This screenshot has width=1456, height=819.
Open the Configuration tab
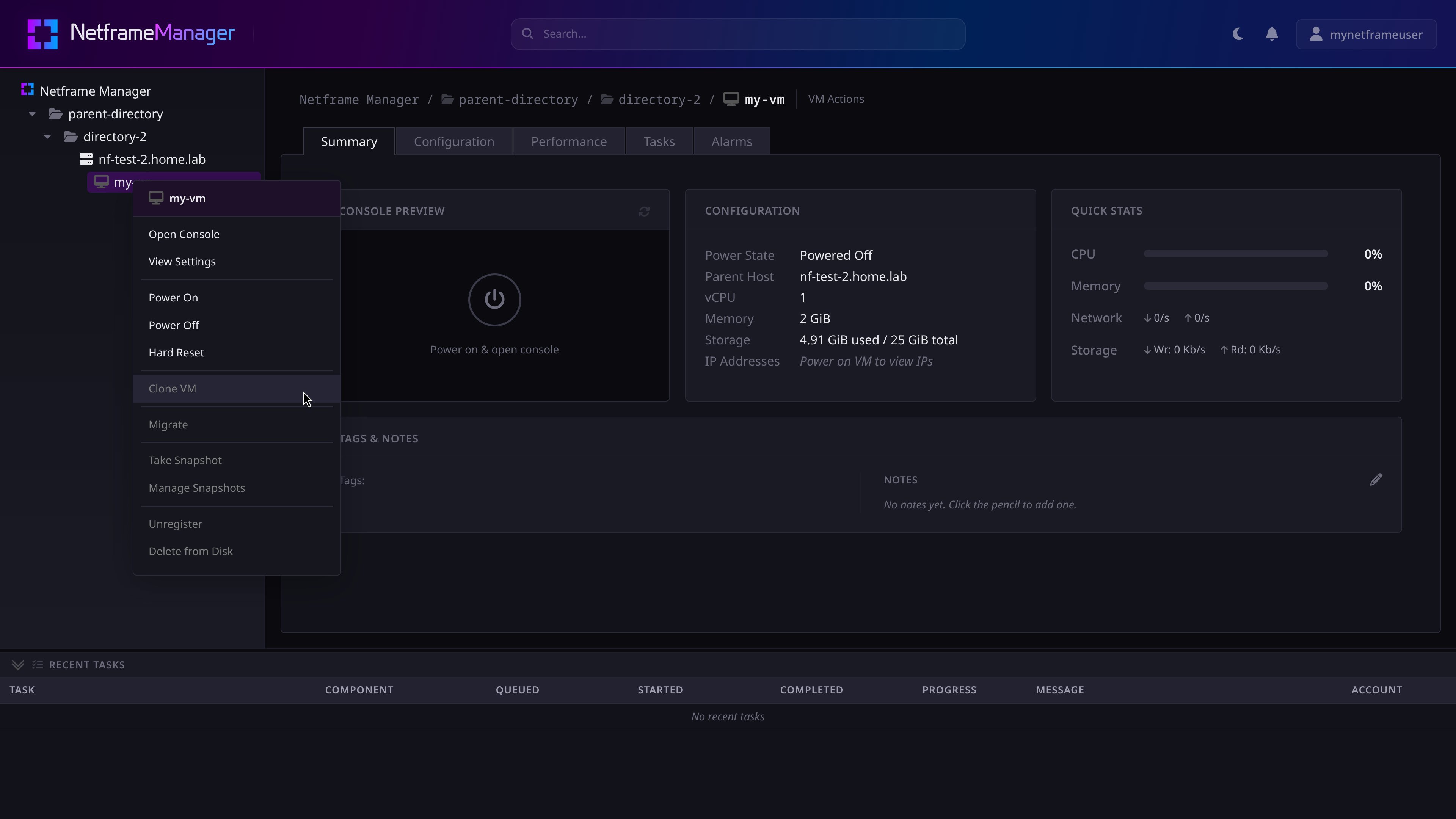point(454,141)
